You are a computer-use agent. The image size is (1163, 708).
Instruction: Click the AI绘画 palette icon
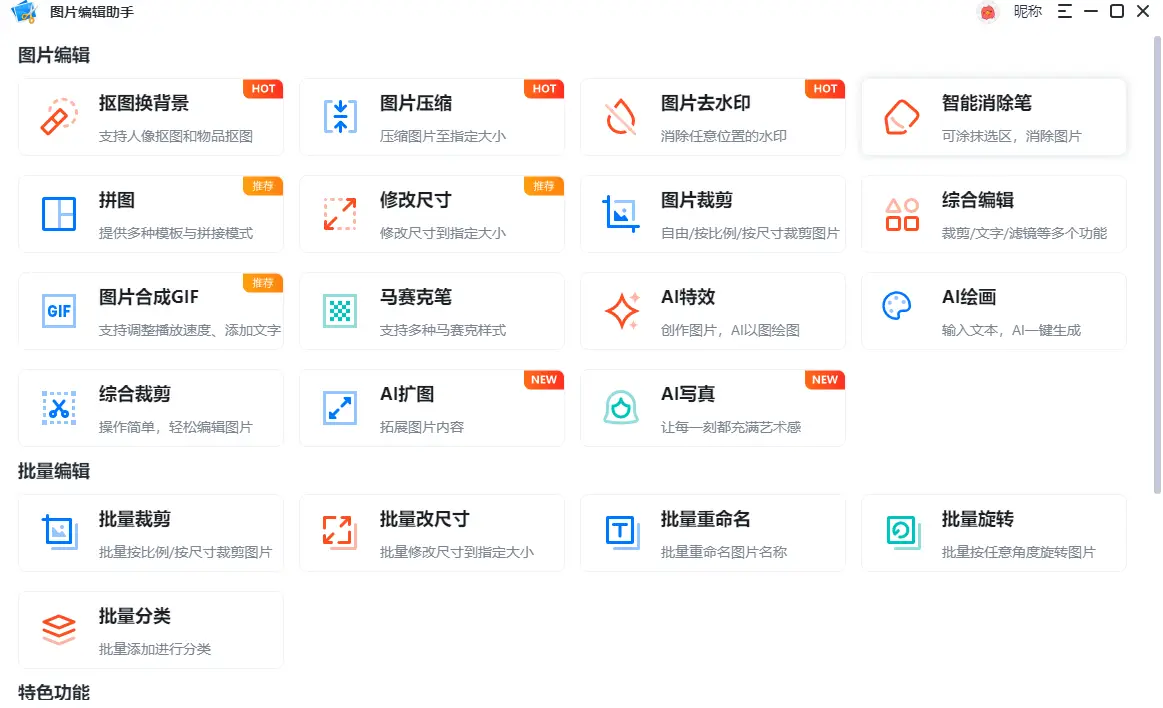pyautogui.click(x=897, y=305)
